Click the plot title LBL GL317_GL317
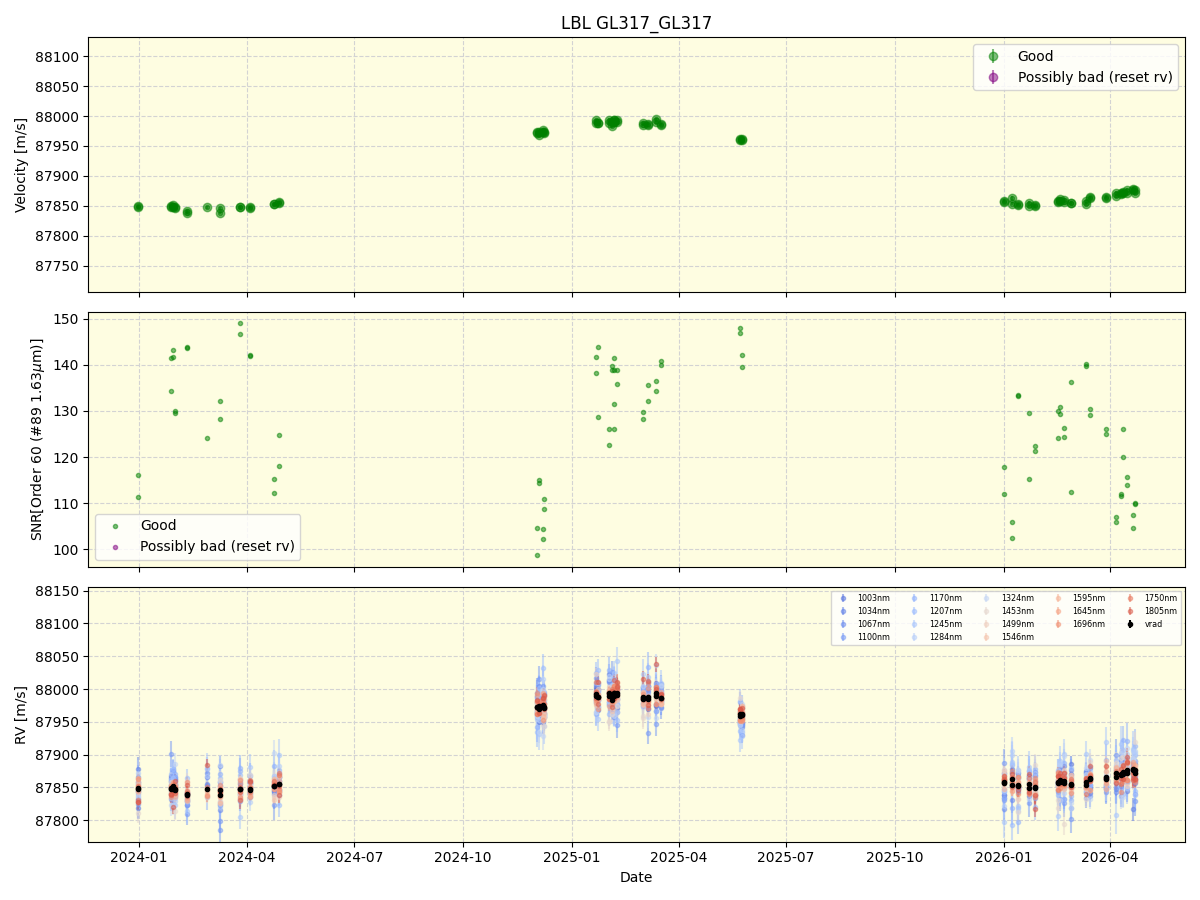 [636, 23]
